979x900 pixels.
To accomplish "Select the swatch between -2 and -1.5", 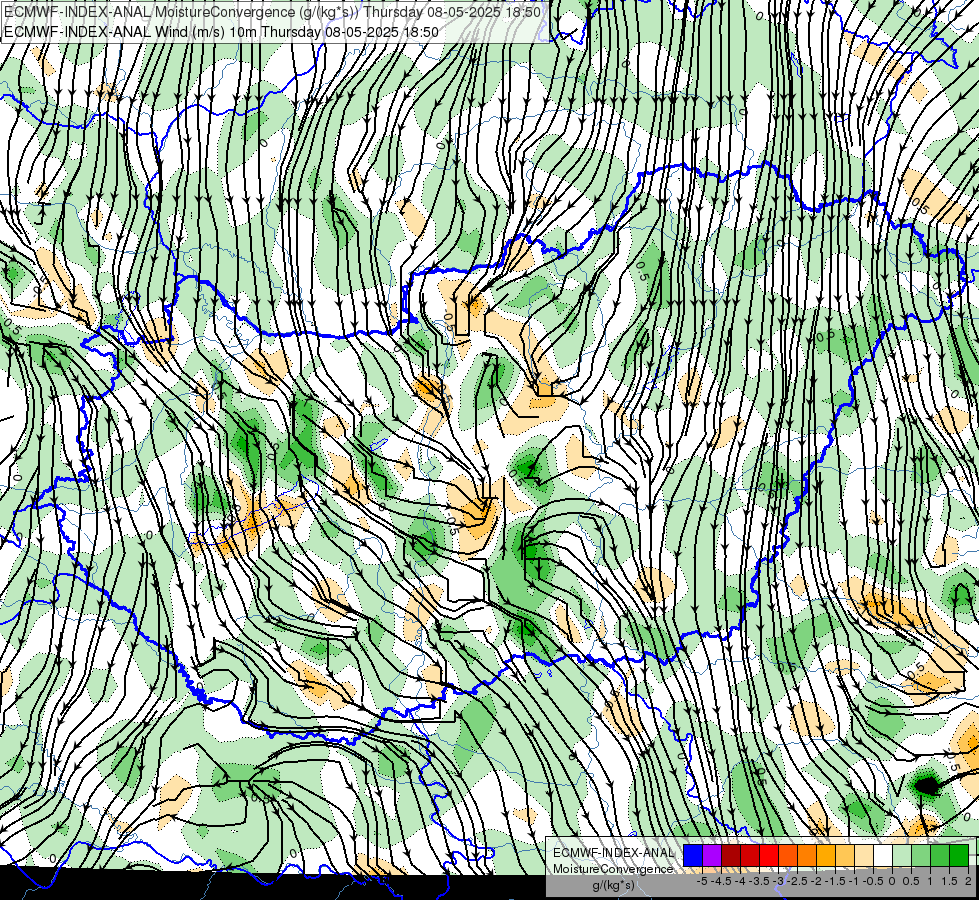I will tap(826, 856).
